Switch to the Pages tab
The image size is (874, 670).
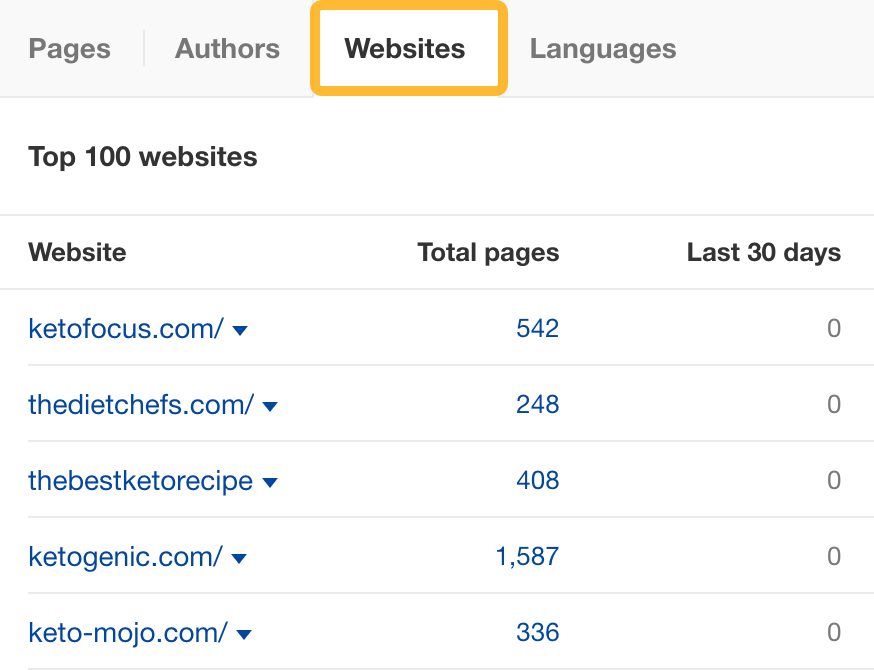point(69,48)
